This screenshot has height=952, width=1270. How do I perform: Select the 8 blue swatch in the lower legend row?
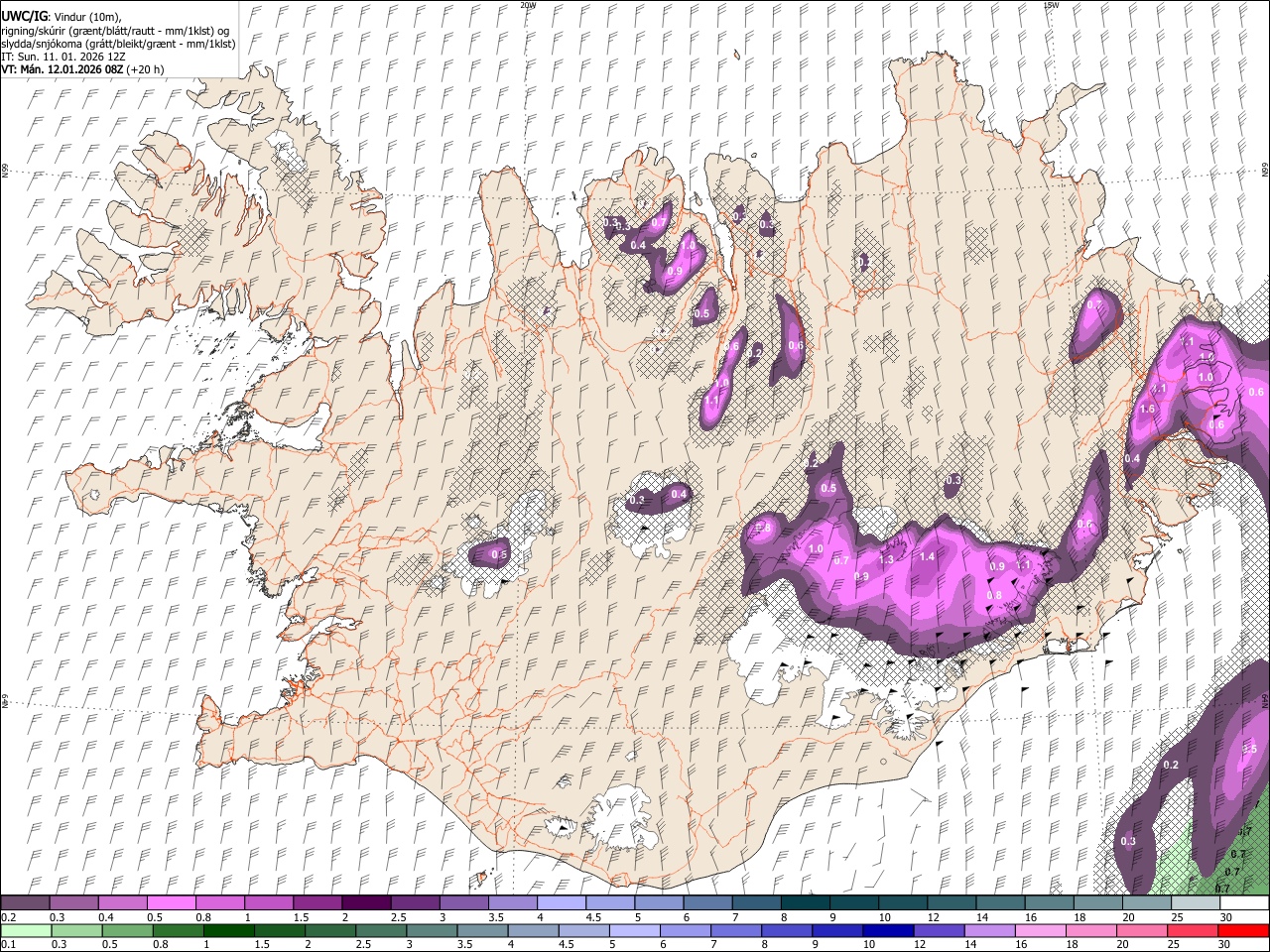786,930
